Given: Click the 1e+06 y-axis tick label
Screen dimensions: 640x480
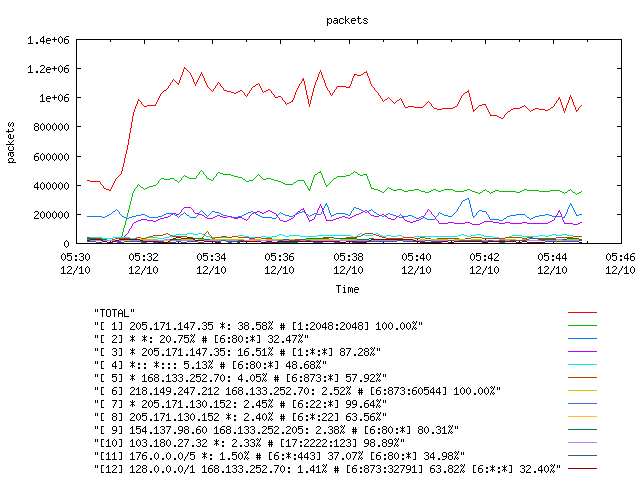Looking at the screenshot, I should coord(54,98).
